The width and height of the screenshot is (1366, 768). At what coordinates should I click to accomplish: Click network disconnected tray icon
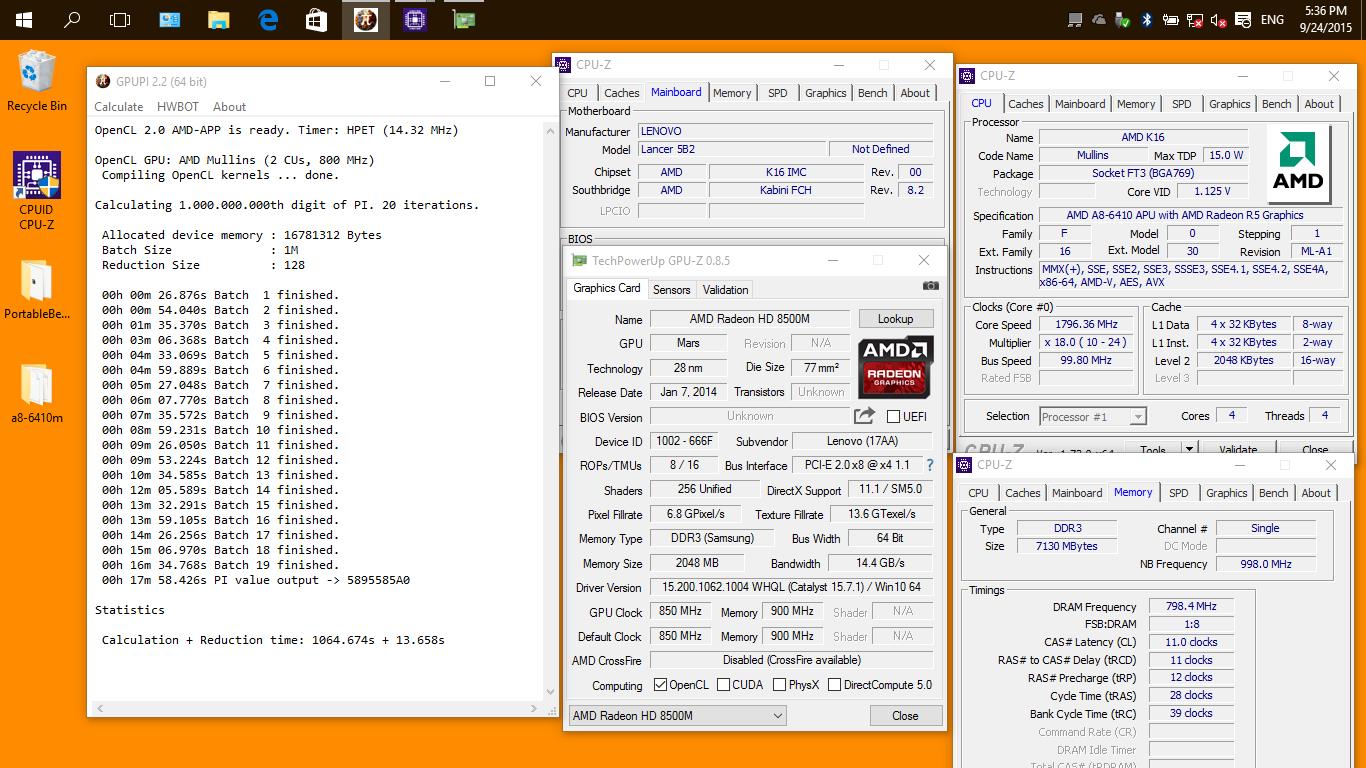click(x=1195, y=20)
